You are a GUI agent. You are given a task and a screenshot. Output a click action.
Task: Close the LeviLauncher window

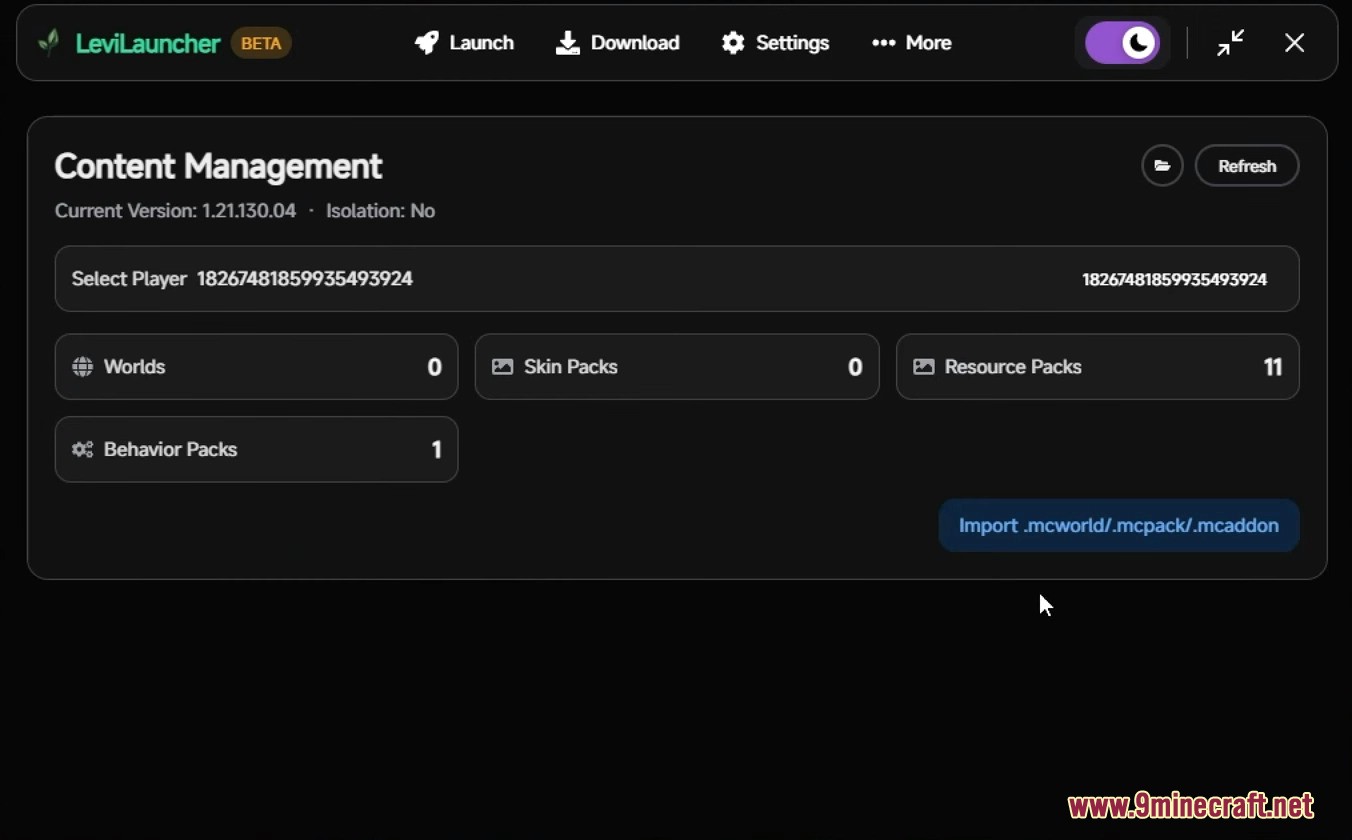coord(1294,43)
